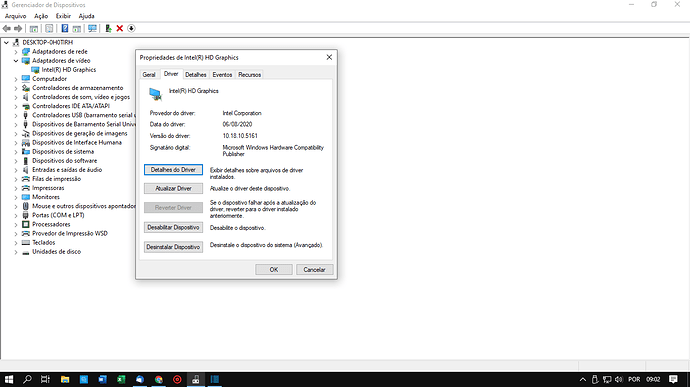The height and width of the screenshot is (387, 690).
Task: Expand Dispositivos de sistema
Action: 16,152
